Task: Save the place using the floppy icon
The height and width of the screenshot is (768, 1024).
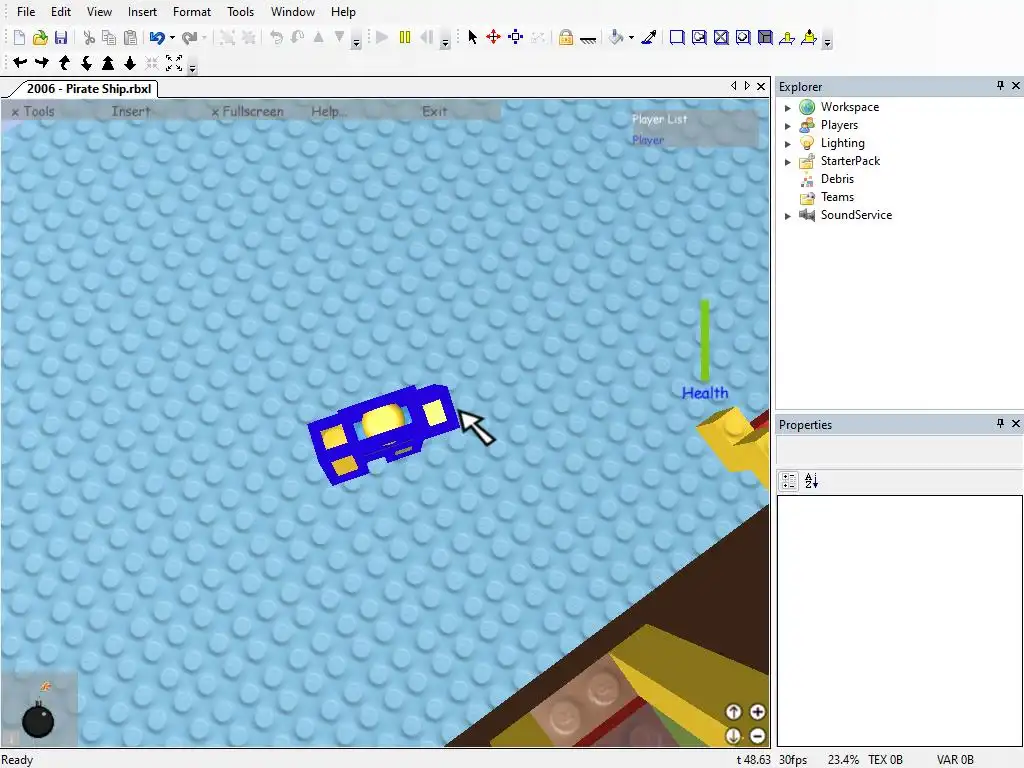Action: pos(61,38)
